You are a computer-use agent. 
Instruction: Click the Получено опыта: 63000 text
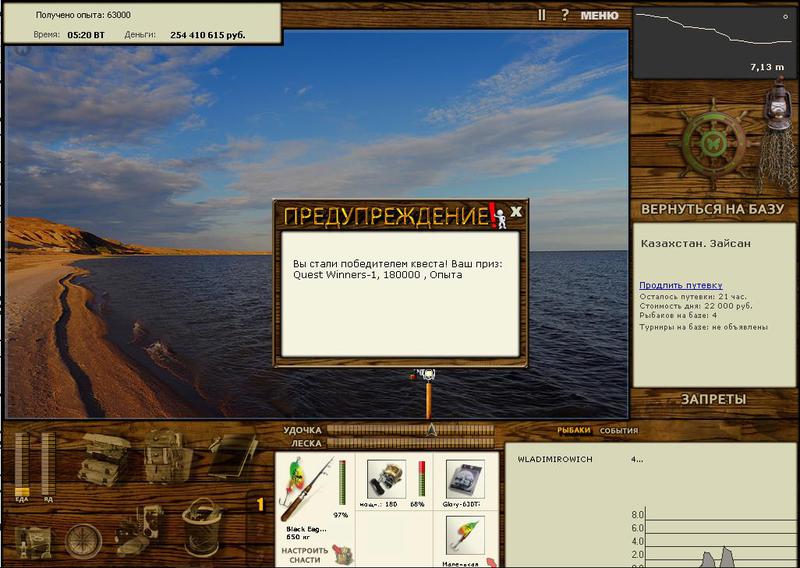click(x=83, y=15)
